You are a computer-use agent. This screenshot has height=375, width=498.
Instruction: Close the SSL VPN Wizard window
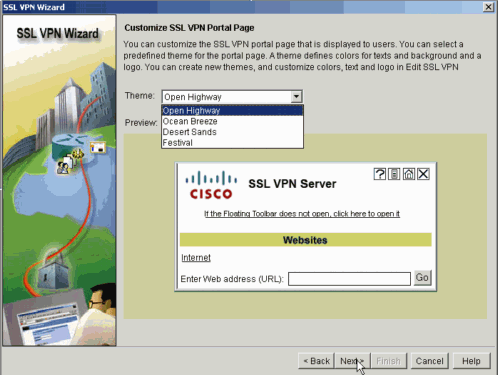(488, 7)
